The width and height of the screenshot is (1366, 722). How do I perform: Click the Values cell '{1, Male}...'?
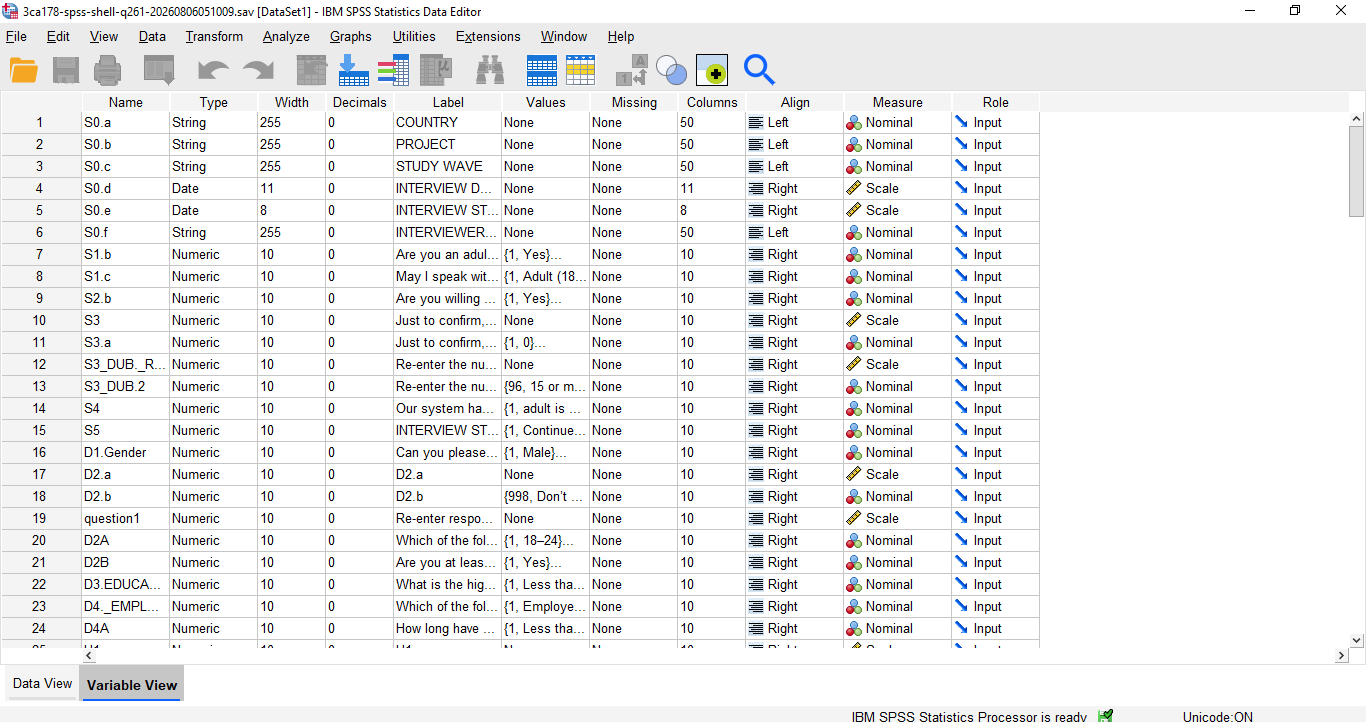(546, 452)
